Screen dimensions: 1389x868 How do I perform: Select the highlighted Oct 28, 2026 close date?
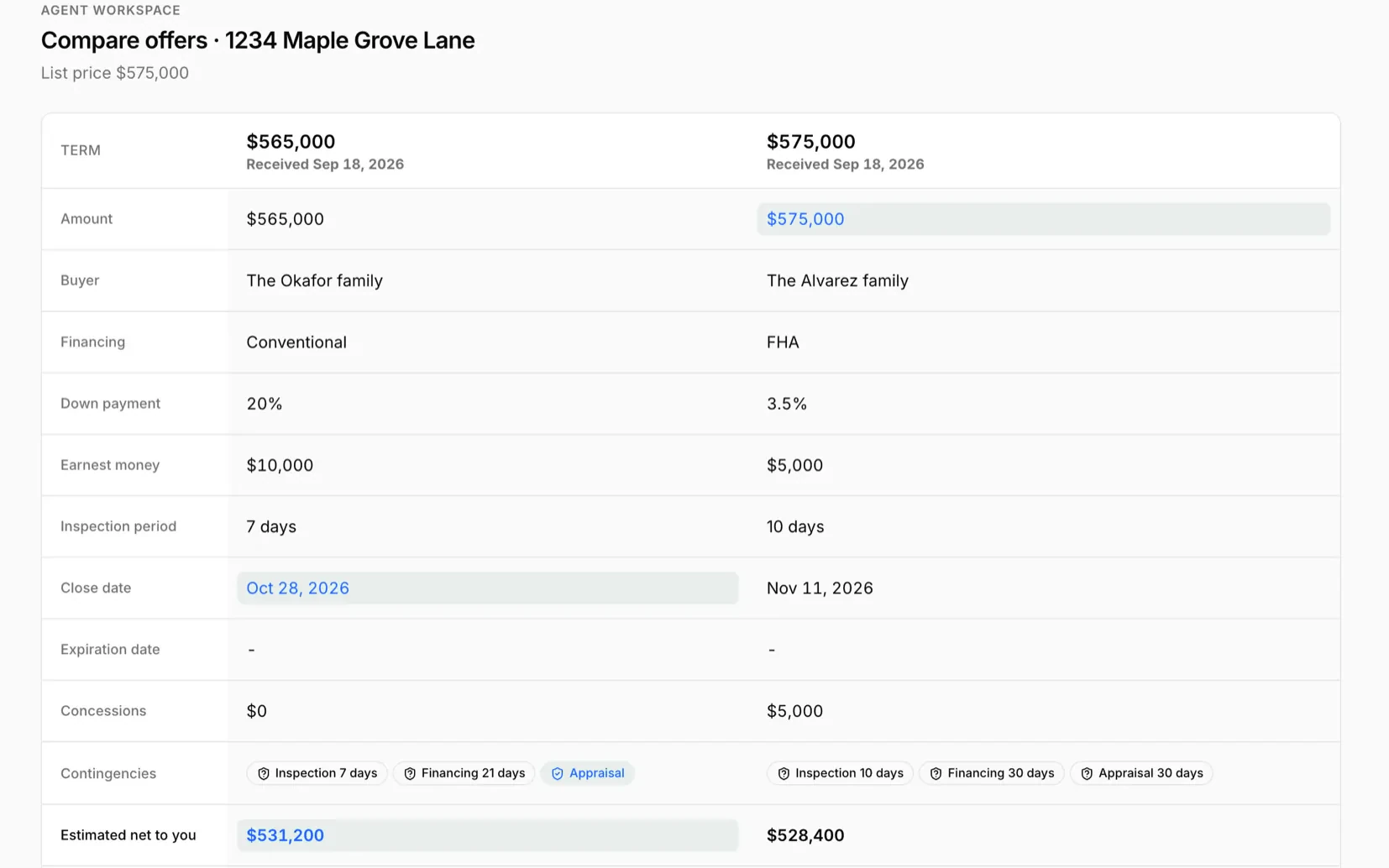[x=487, y=588]
